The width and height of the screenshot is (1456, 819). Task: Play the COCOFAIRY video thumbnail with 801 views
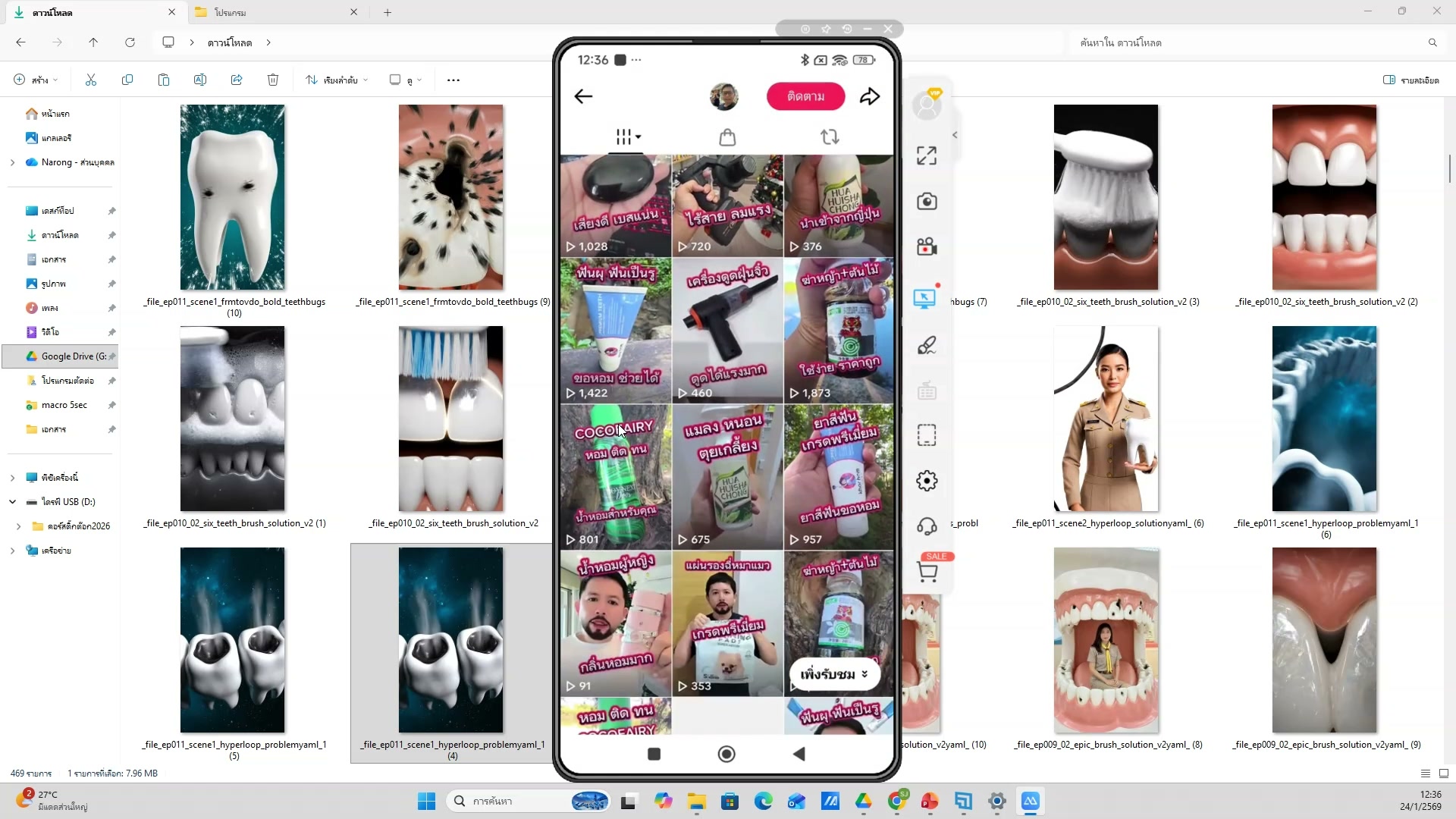click(616, 476)
